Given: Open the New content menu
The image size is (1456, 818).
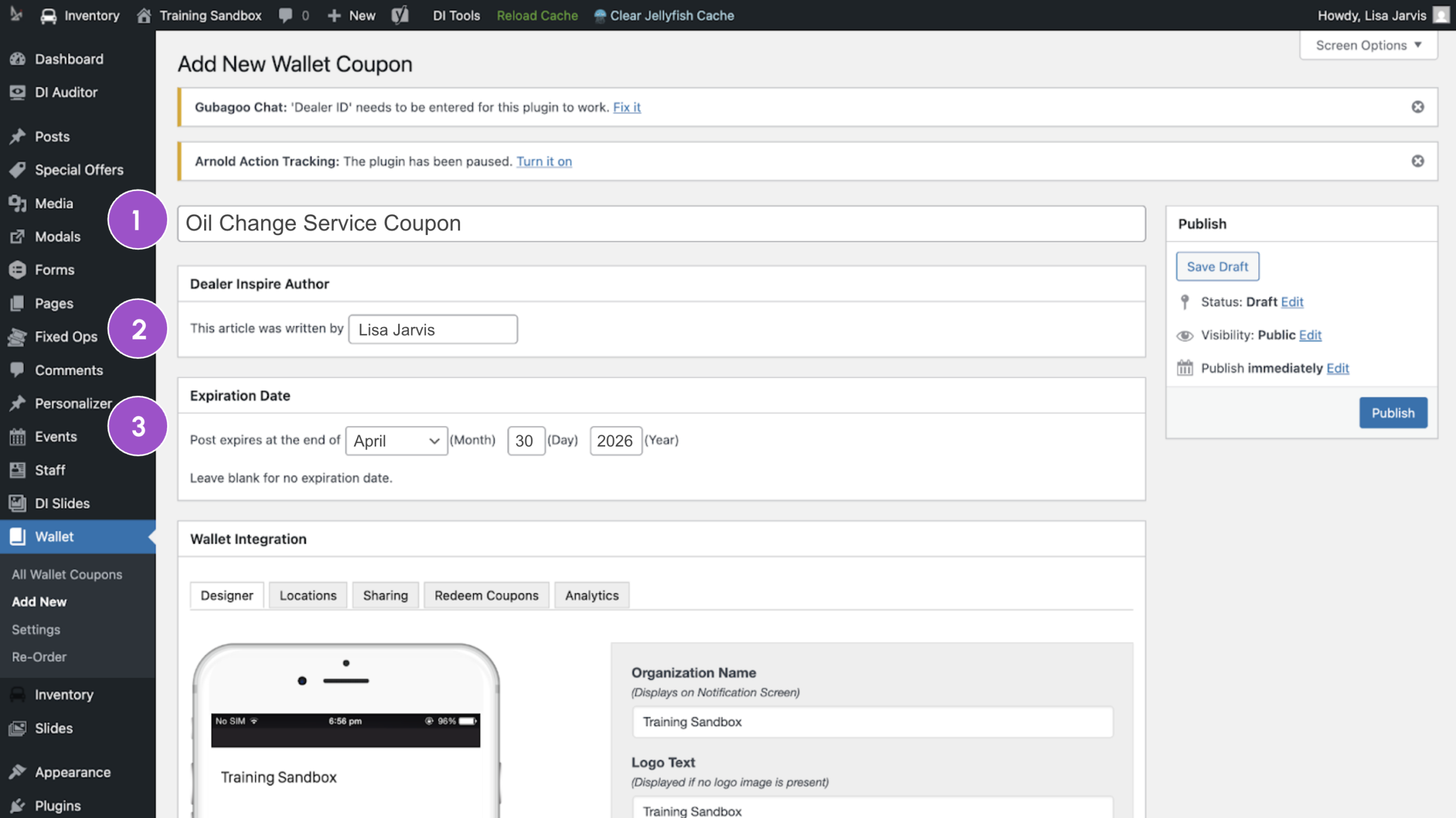Looking at the screenshot, I should click(x=351, y=15).
